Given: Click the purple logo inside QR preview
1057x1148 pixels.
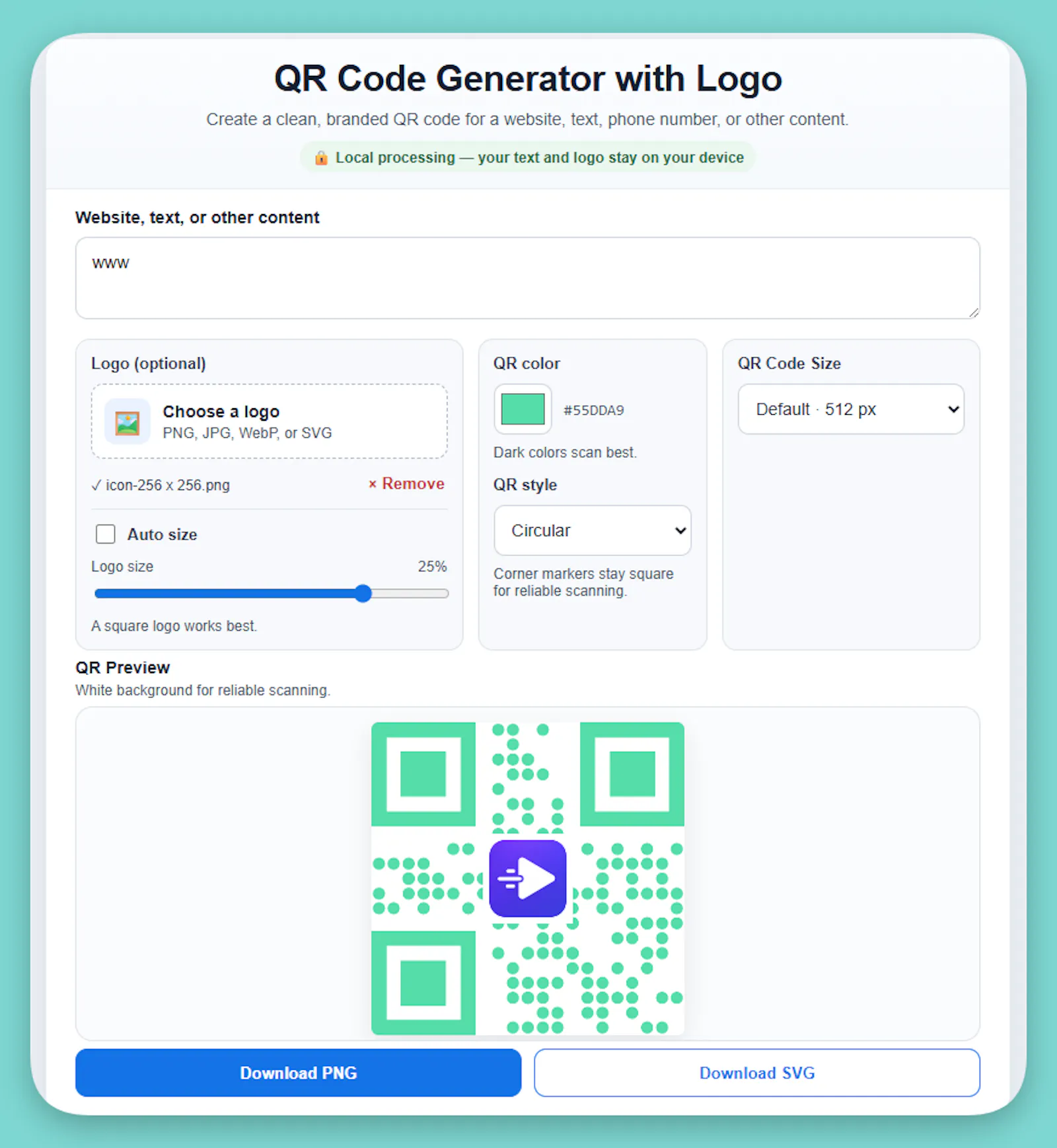Looking at the screenshot, I should 528,879.
